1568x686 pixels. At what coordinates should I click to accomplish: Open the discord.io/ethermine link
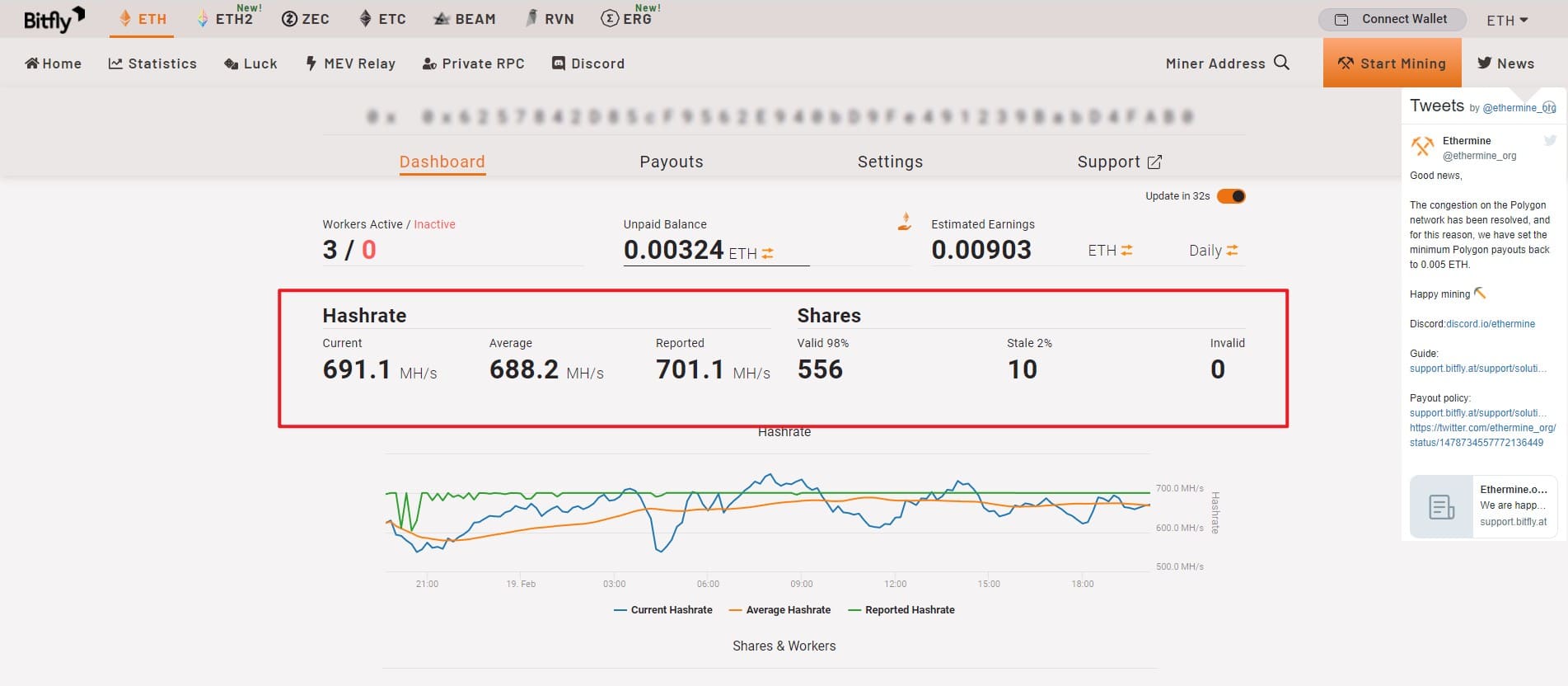pos(1491,324)
